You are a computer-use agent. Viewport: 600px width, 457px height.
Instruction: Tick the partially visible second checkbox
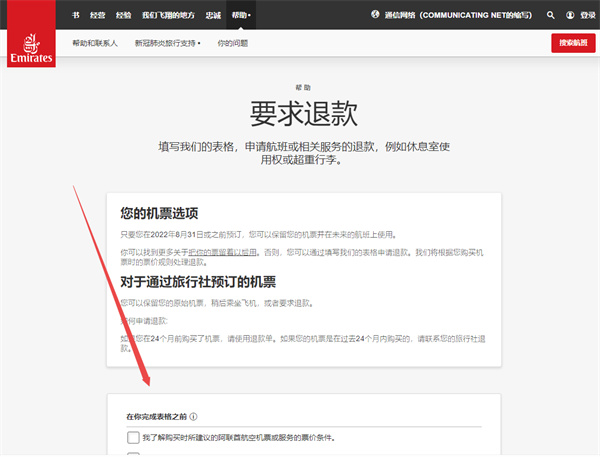click(134, 454)
